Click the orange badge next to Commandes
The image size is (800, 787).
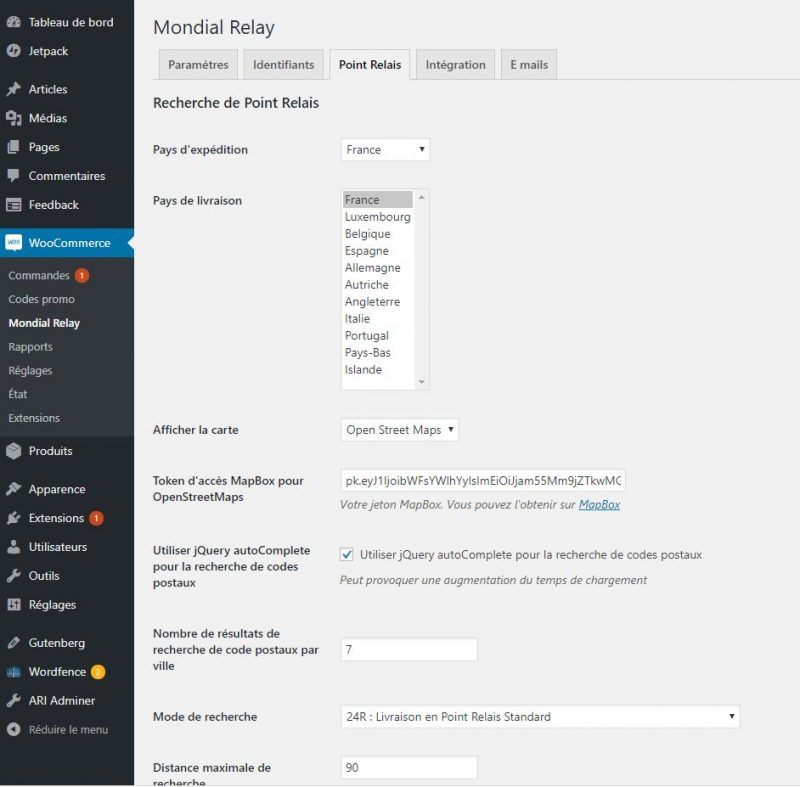[82, 275]
